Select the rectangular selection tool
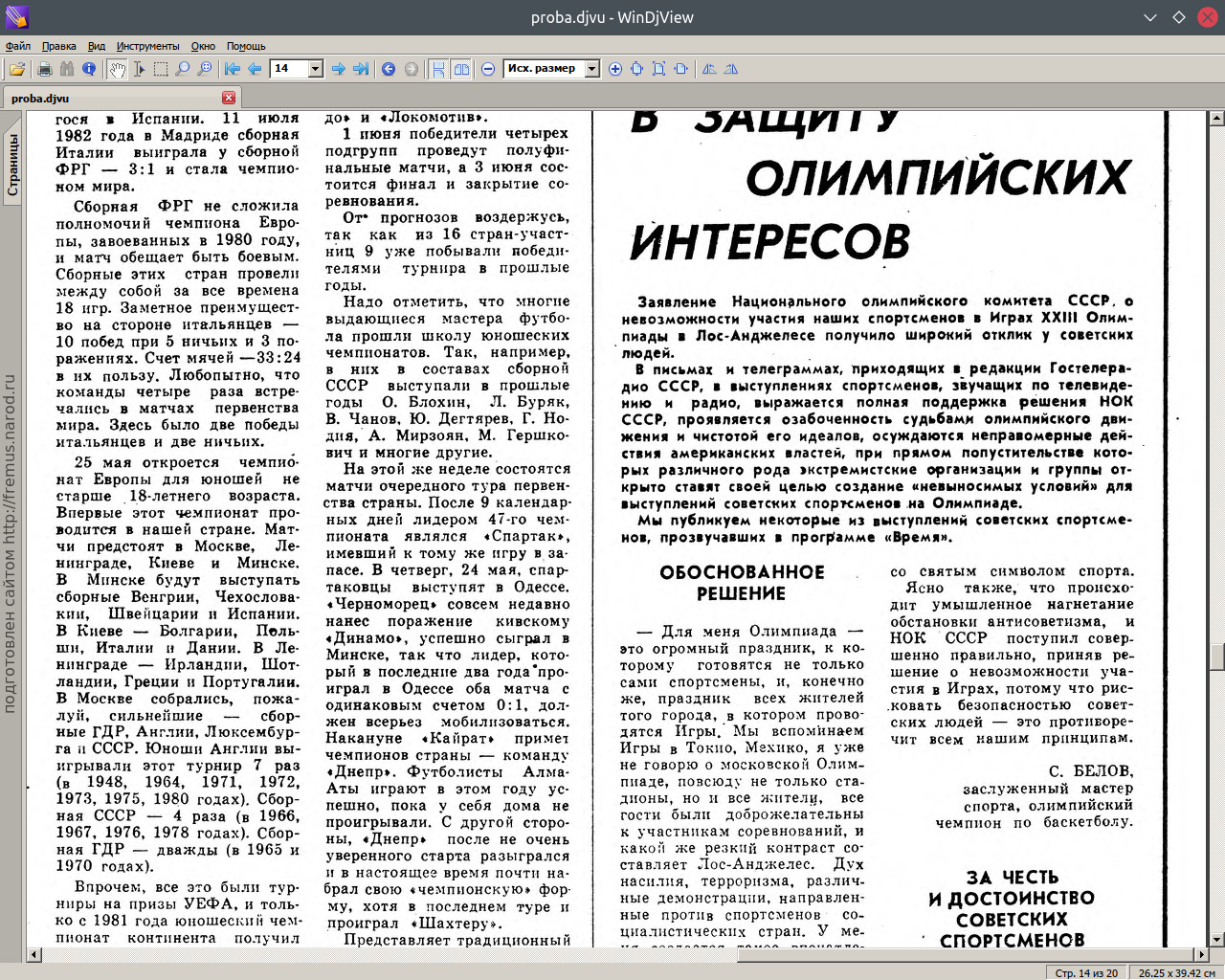 161,69
